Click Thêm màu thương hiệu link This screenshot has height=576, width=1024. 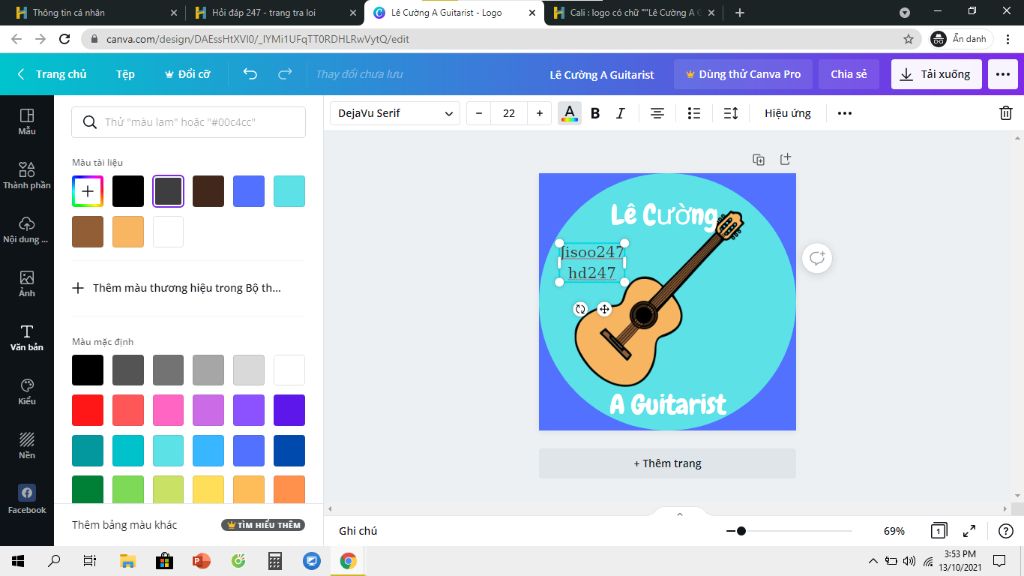(x=177, y=288)
